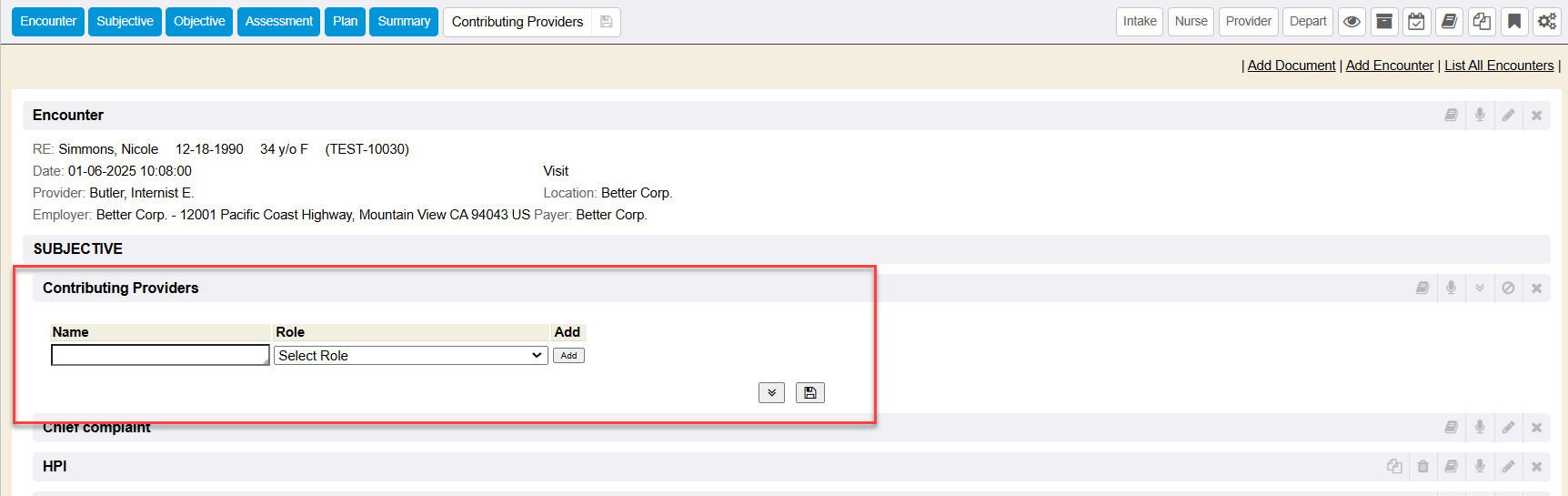This screenshot has height=496, width=1568.
Task: Open the Summary tab
Action: [404, 22]
